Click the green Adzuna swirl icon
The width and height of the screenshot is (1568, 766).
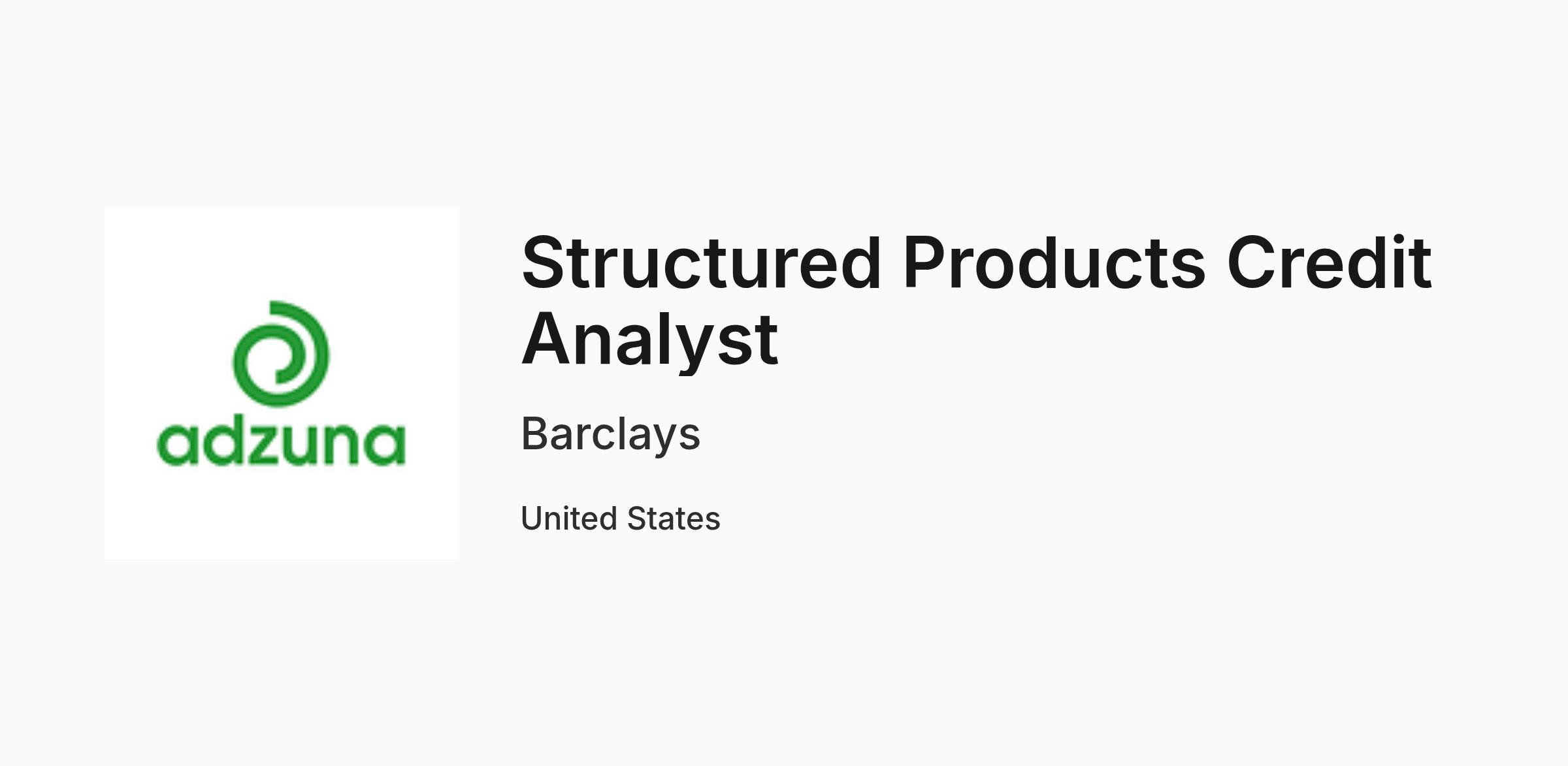click(x=281, y=353)
